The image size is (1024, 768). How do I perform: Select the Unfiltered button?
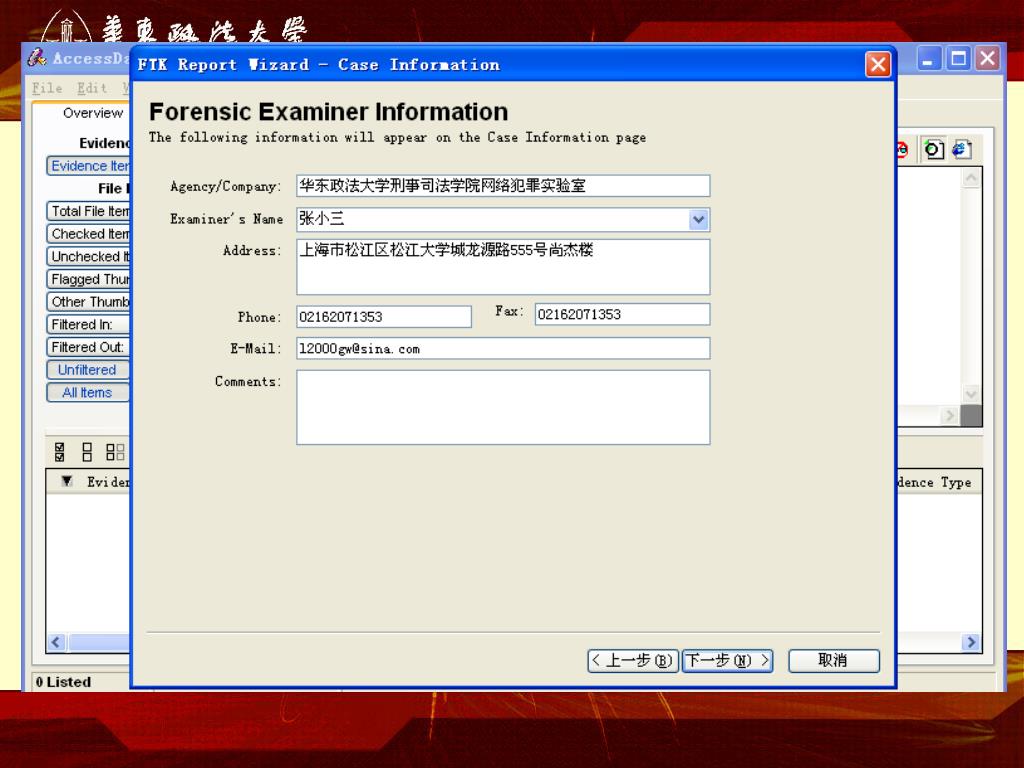89,370
